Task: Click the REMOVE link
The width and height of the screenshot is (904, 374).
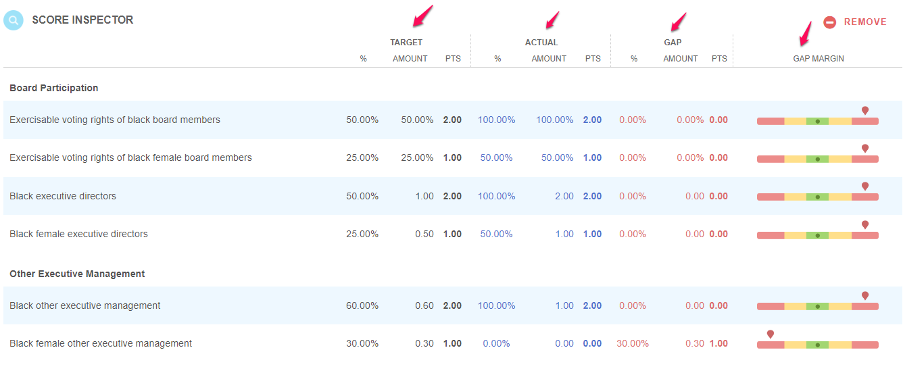Action: [865, 22]
